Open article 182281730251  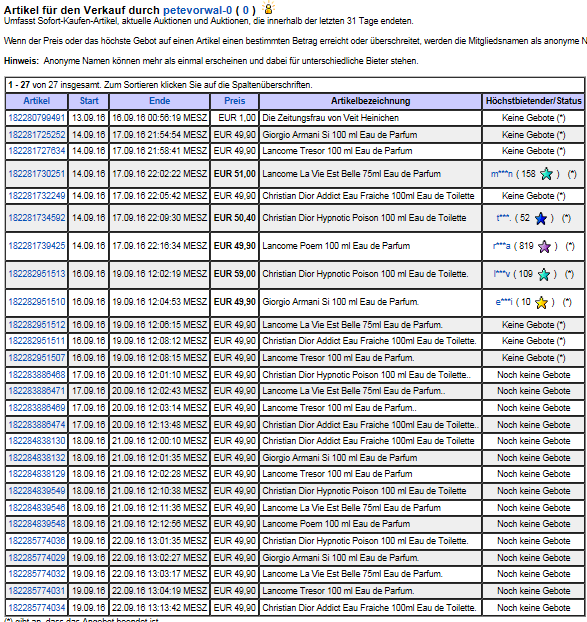(x=36, y=174)
